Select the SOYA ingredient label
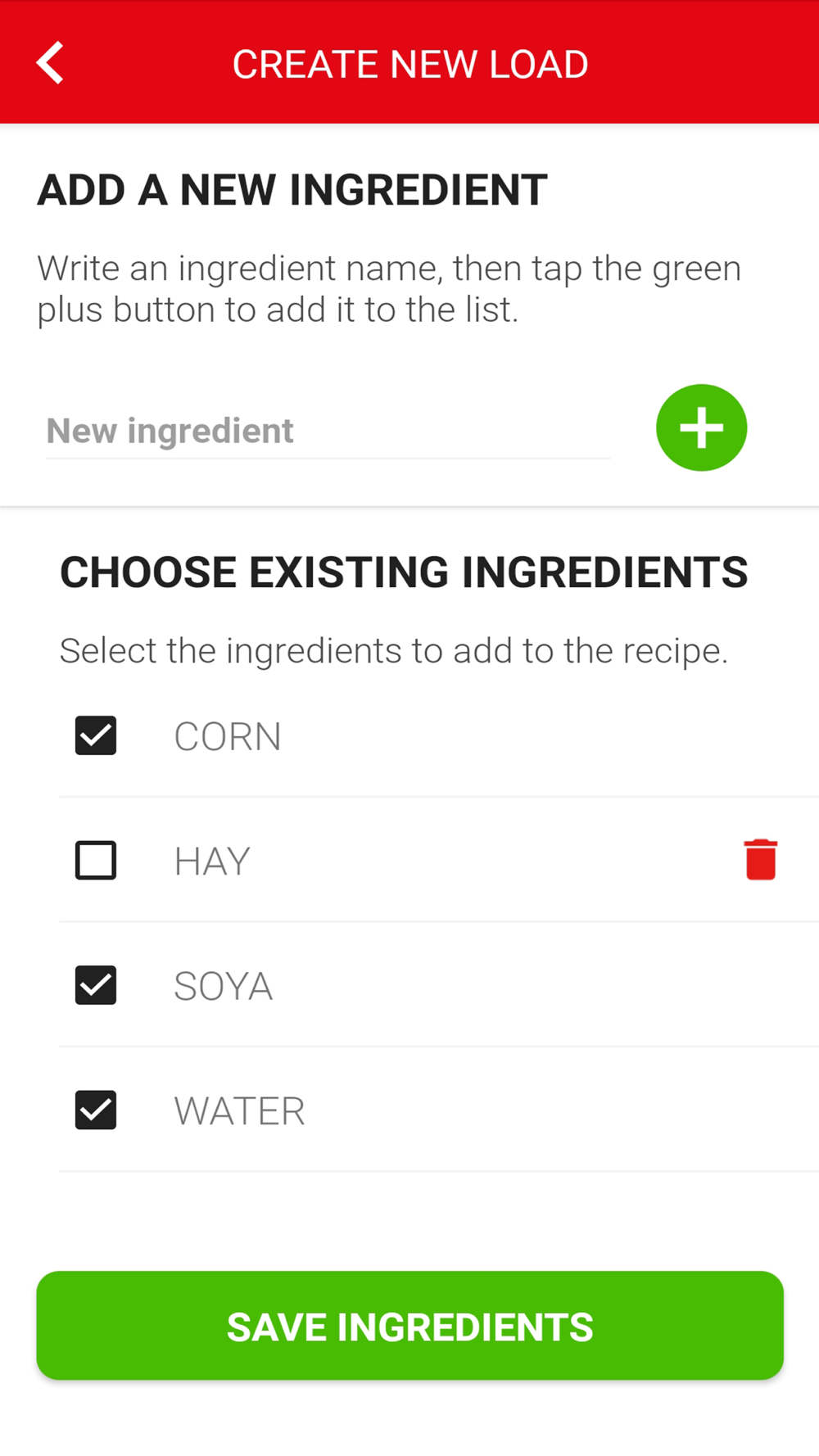The image size is (819, 1456). [223, 986]
